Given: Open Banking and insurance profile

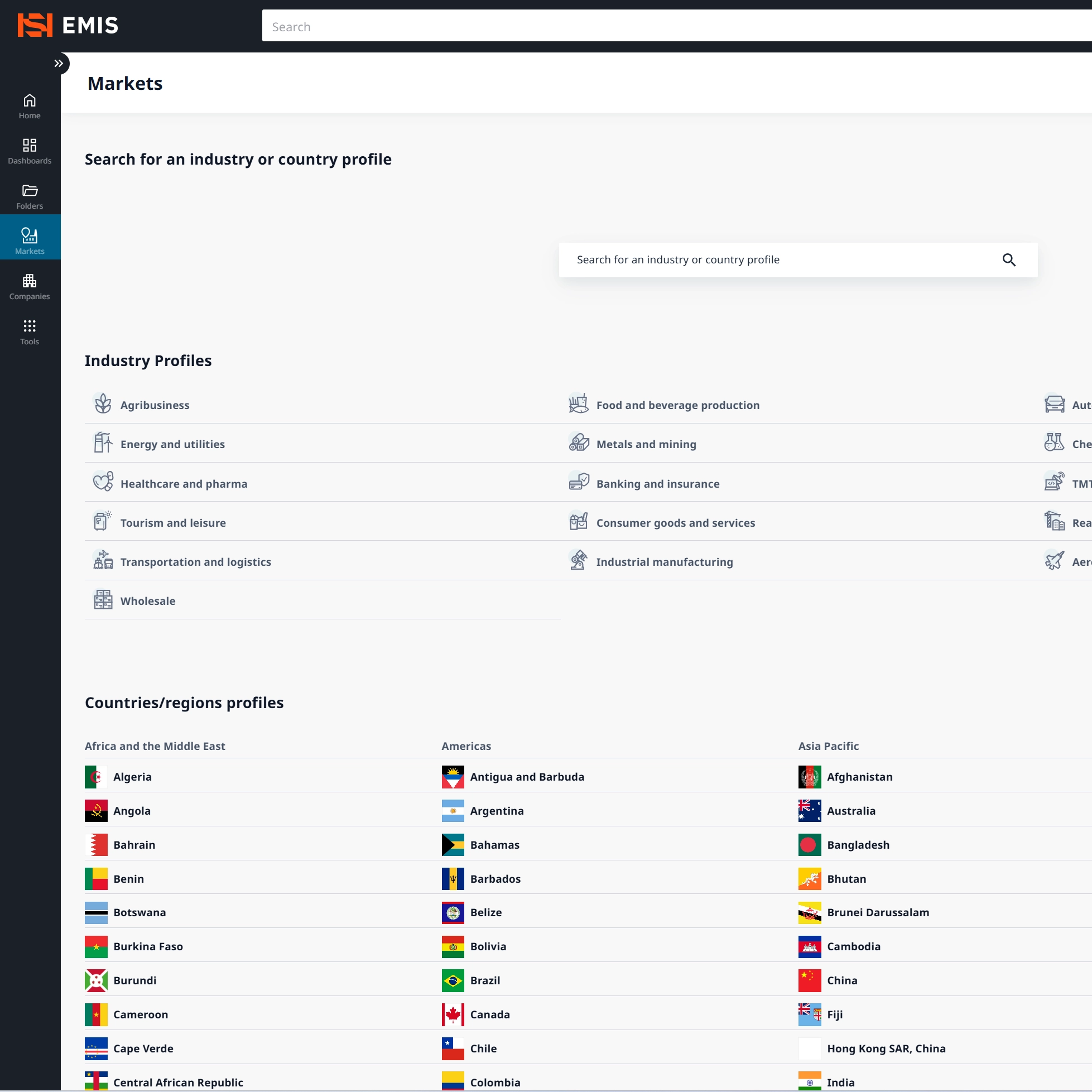Looking at the screenshot, I should (657, 484).
